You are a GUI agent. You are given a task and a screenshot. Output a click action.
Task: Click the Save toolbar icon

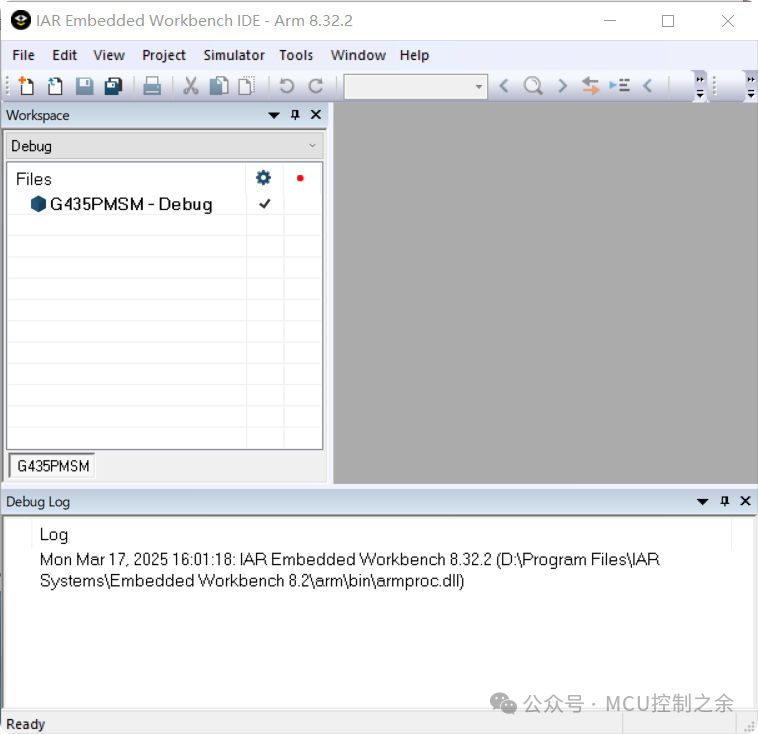[x=84, y=86]
